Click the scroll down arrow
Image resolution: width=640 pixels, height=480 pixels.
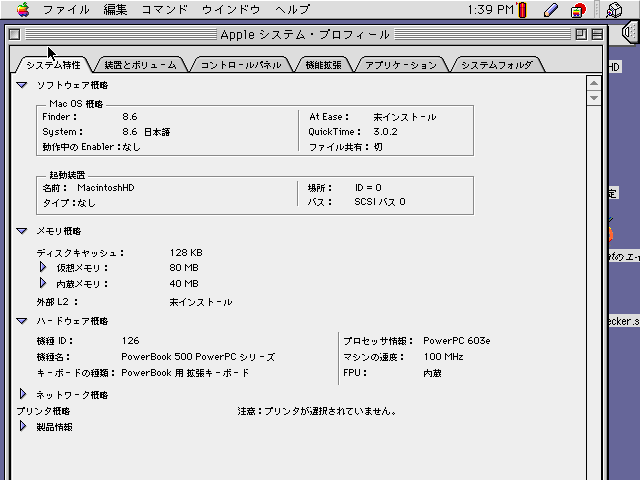[x=594, y=98]
